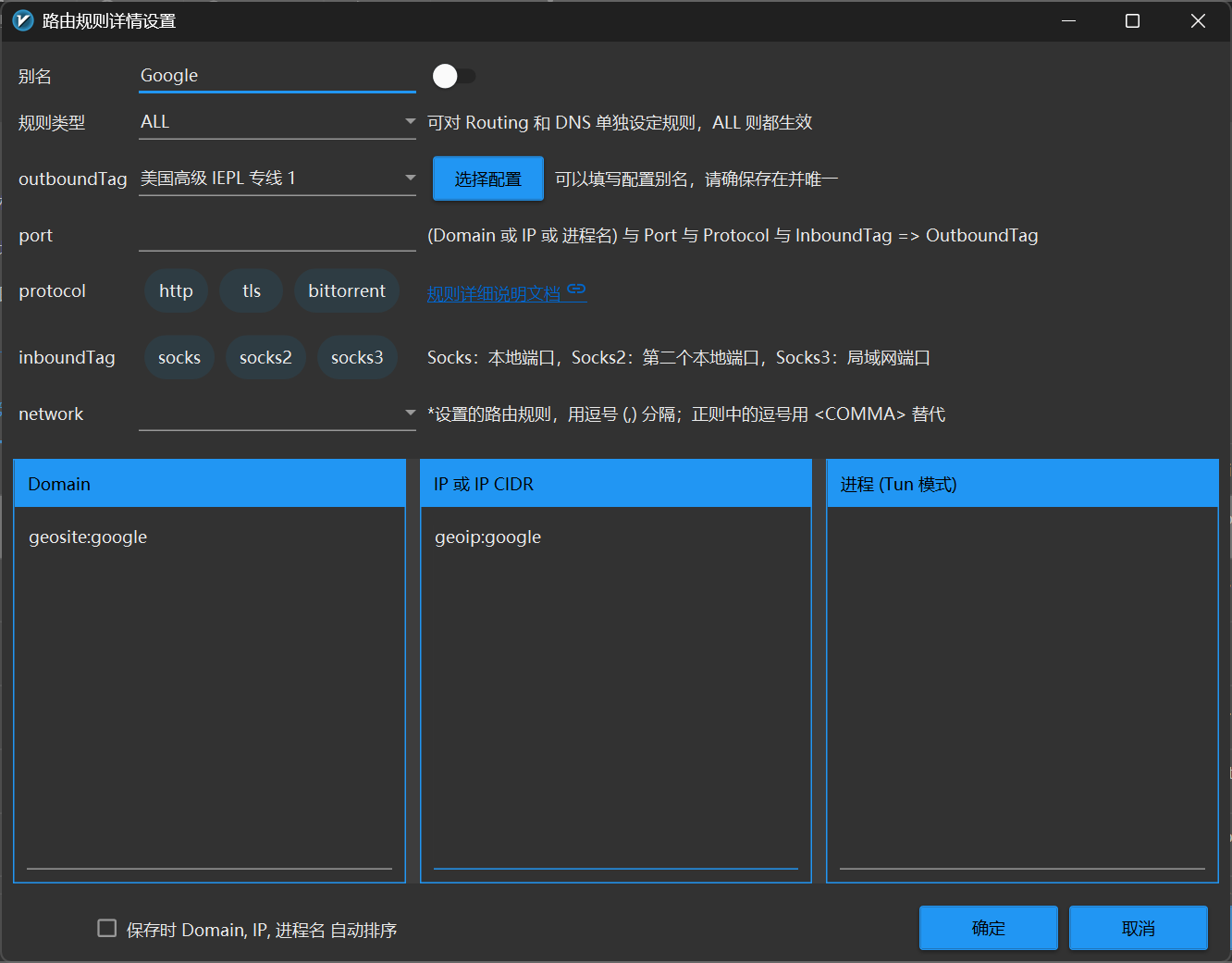Click the 别名 label
This screenshot has width=1232, height=963.
point(35,76)
